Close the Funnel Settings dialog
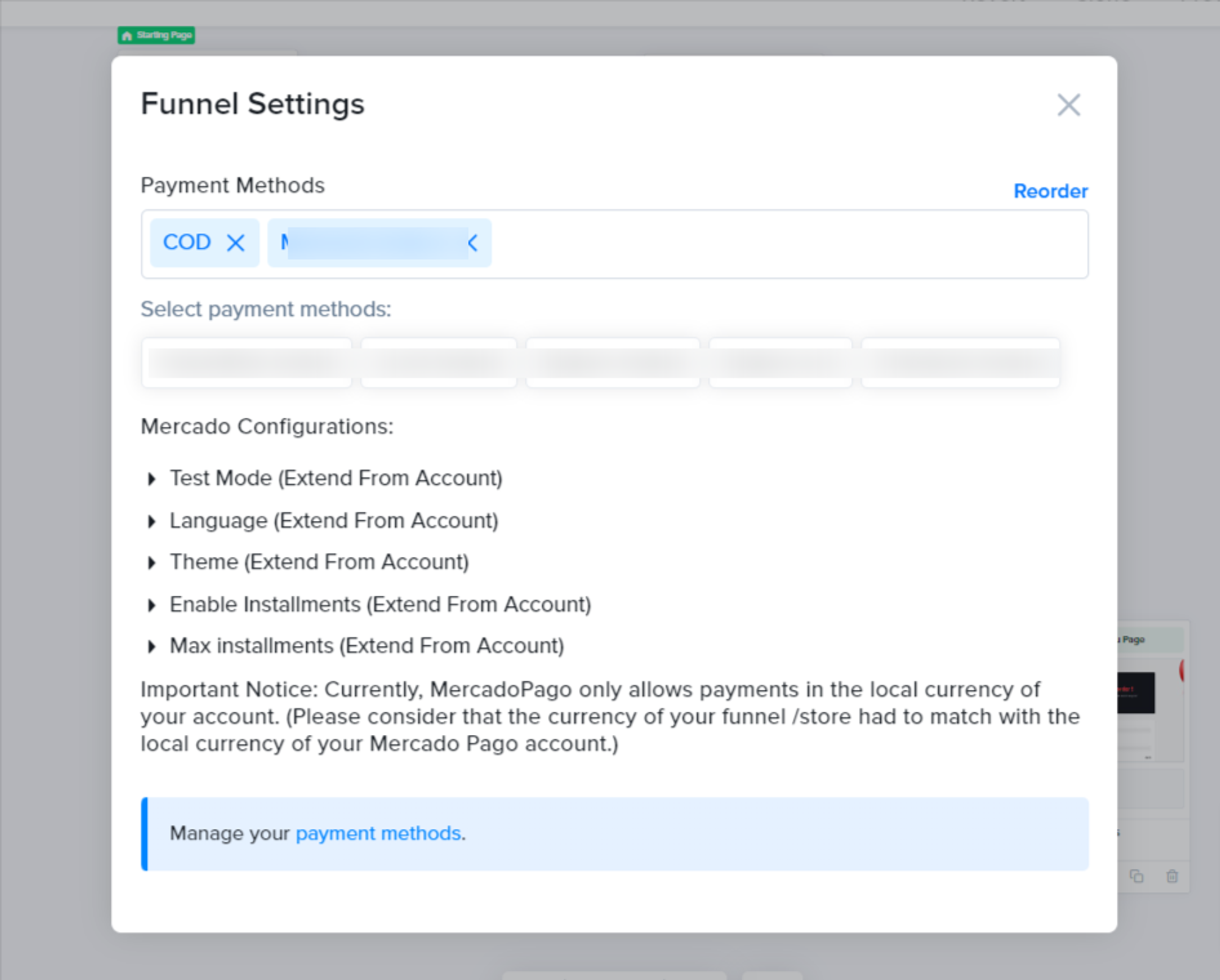The width and height of the screenshot is (1220, 980). [x=1068, y=105]
